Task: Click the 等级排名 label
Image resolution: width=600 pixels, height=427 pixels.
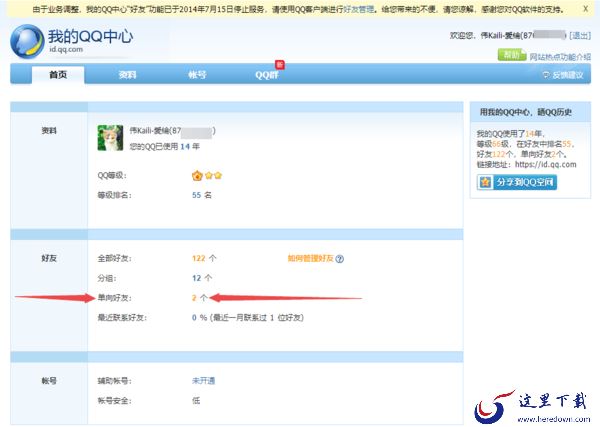Action: point(114,195)
